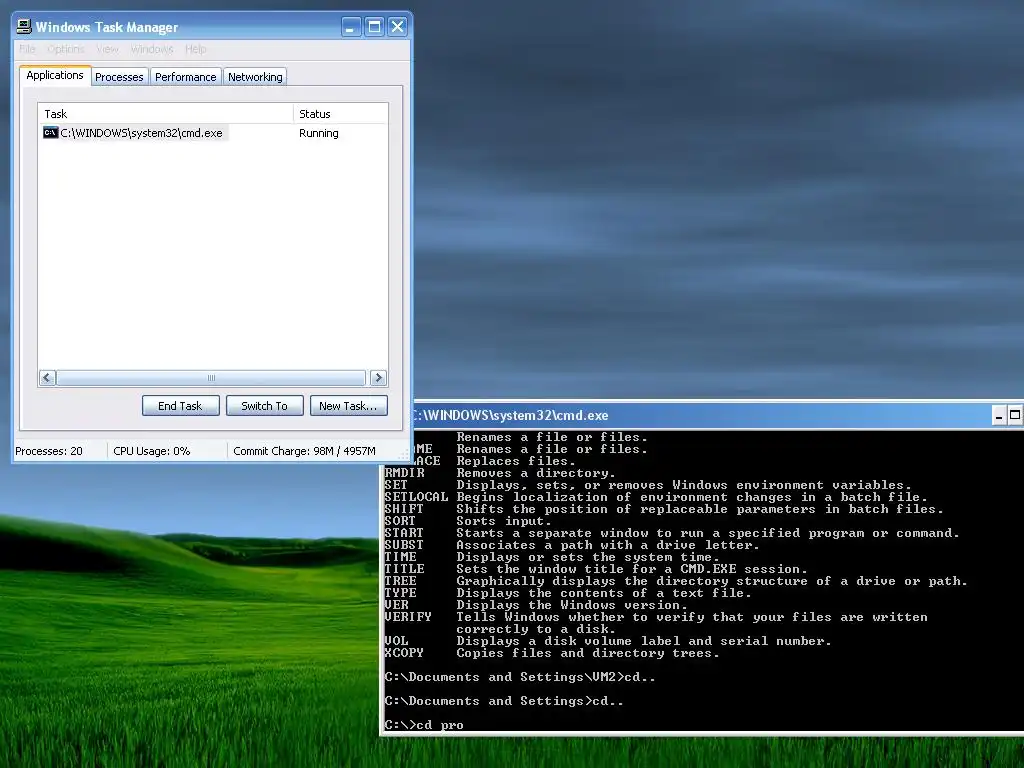1024x768 pixels.
Task: Open the Help menu in Task Manager
Action: click(x=195, y=49)
